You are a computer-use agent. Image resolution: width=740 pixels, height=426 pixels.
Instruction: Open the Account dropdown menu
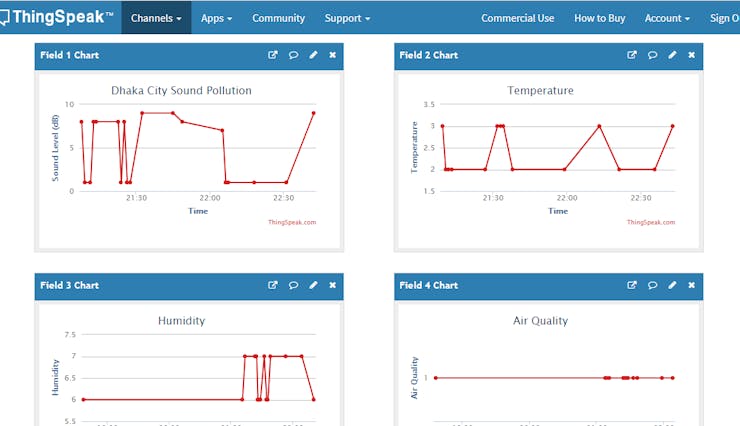pos(667,18)
